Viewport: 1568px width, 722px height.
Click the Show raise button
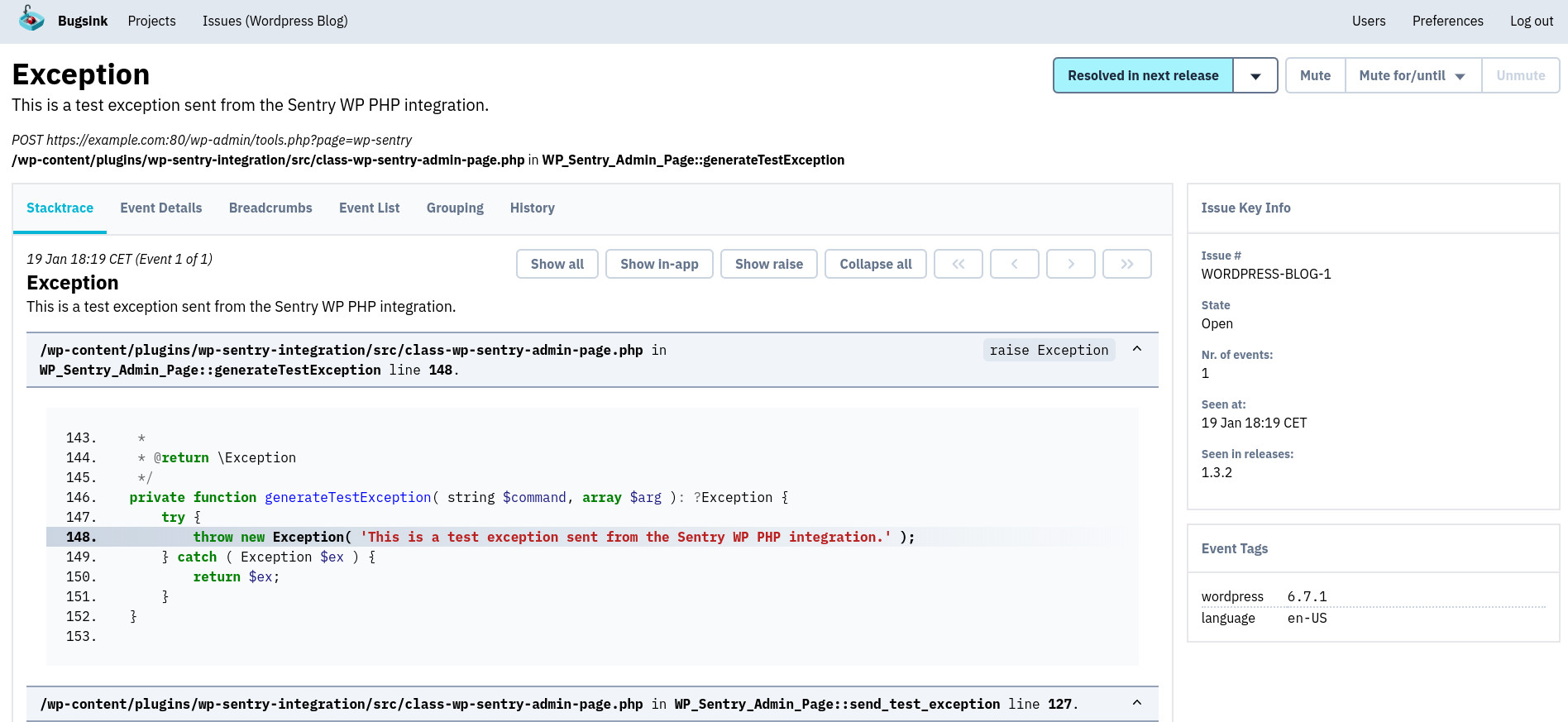coord(768,264)
